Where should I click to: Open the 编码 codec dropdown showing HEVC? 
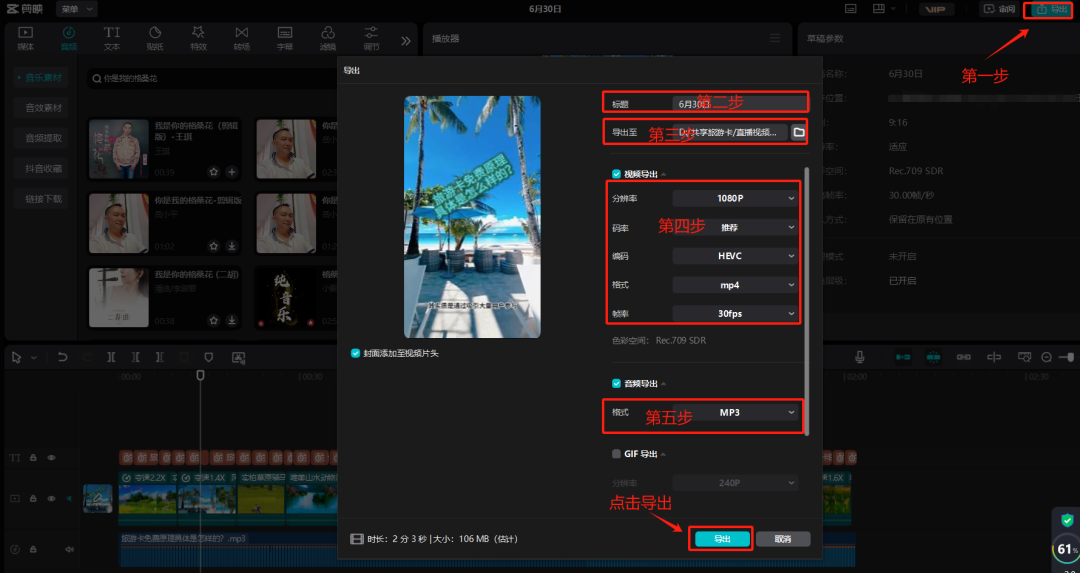click(735, 256)
